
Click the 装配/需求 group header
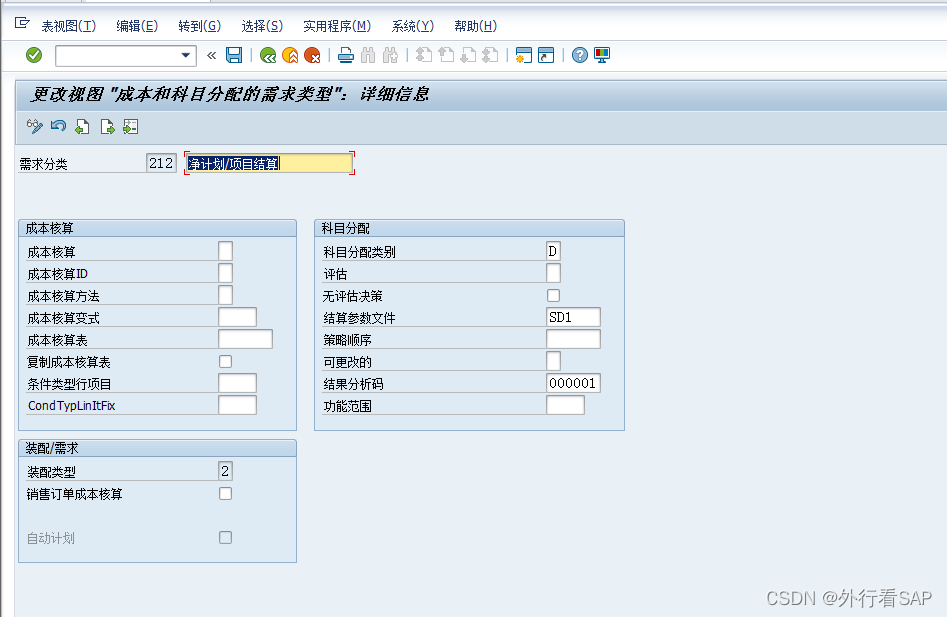click(158, 448)
